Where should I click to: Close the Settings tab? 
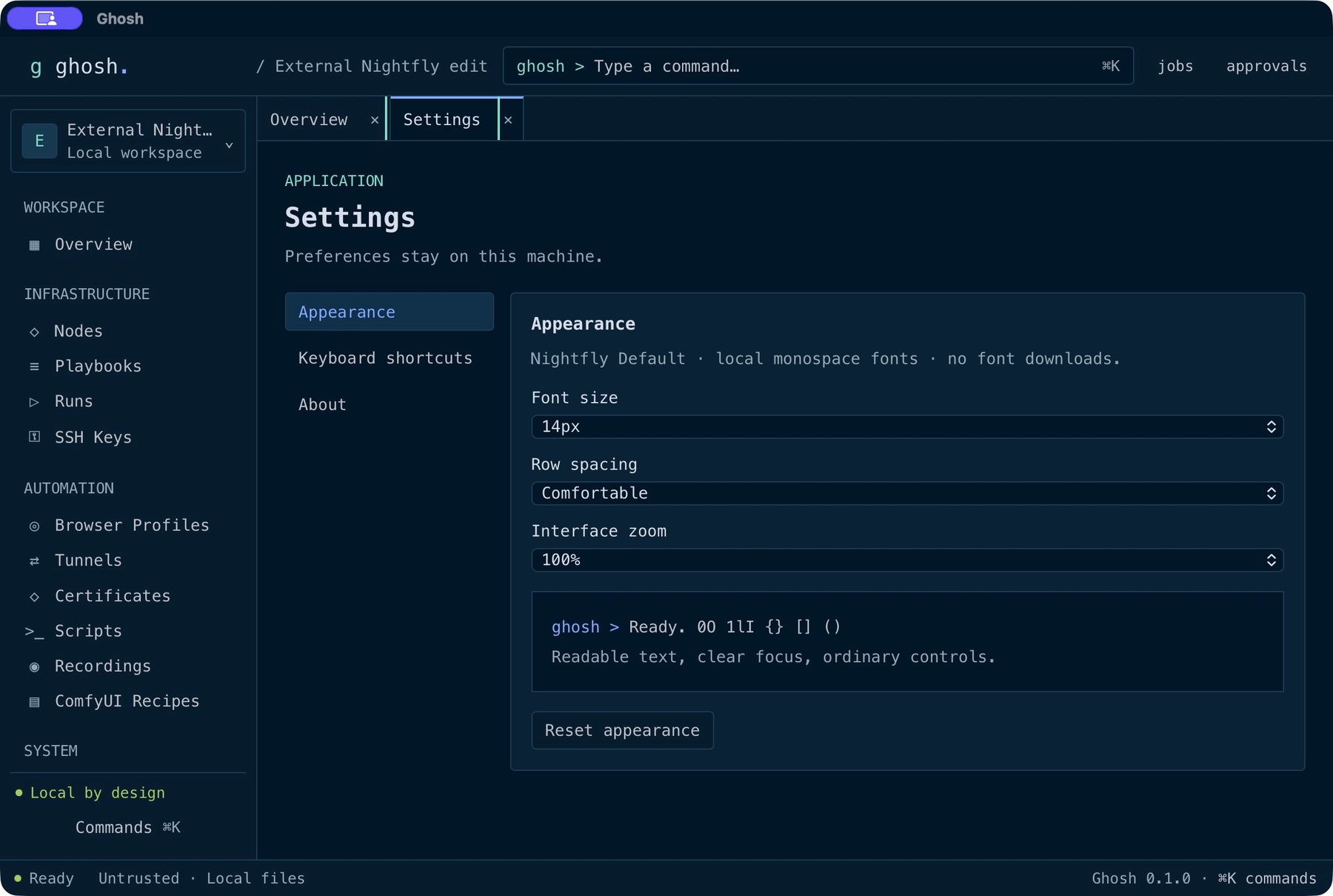click(508, 120)
